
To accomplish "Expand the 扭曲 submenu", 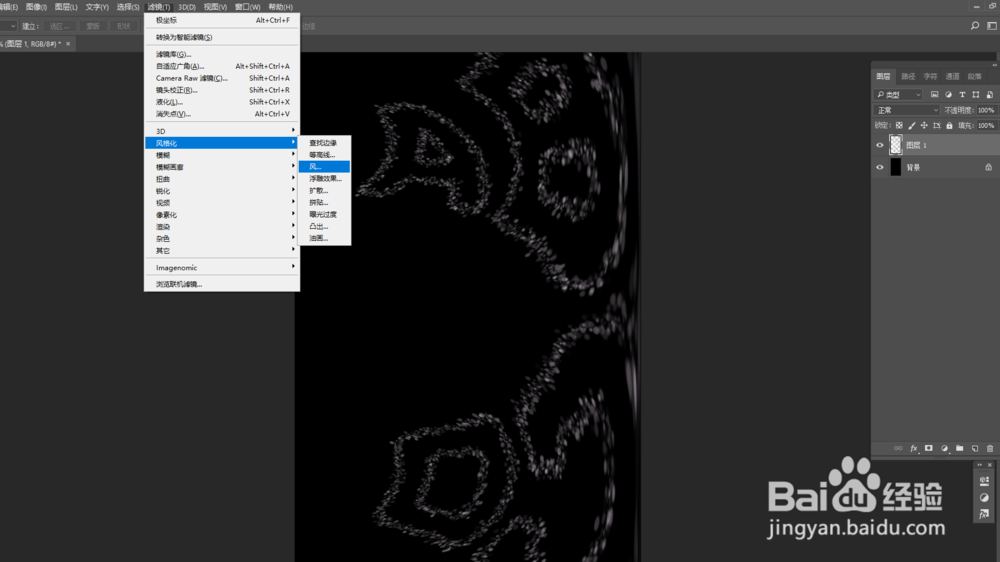I will pyautogui.click(x=222, y=179).
